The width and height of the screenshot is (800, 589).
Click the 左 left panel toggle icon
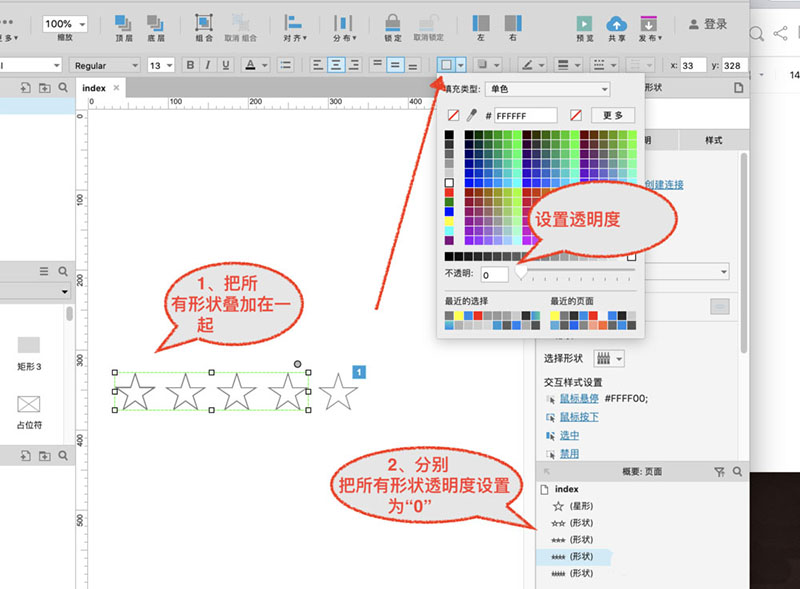coord(481,23)
